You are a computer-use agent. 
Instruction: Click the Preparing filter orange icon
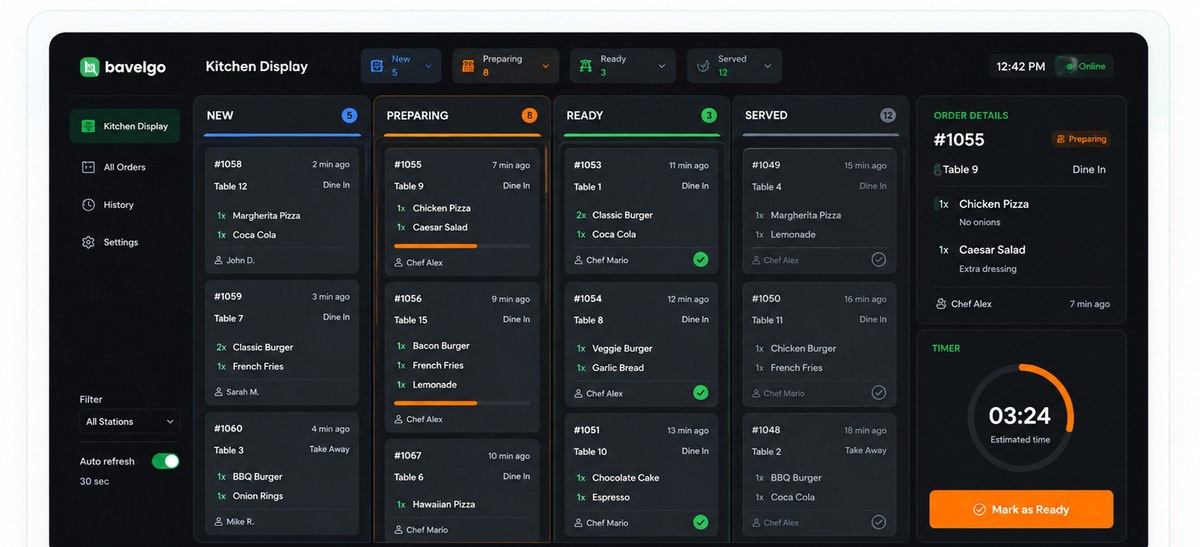point(468,66)
